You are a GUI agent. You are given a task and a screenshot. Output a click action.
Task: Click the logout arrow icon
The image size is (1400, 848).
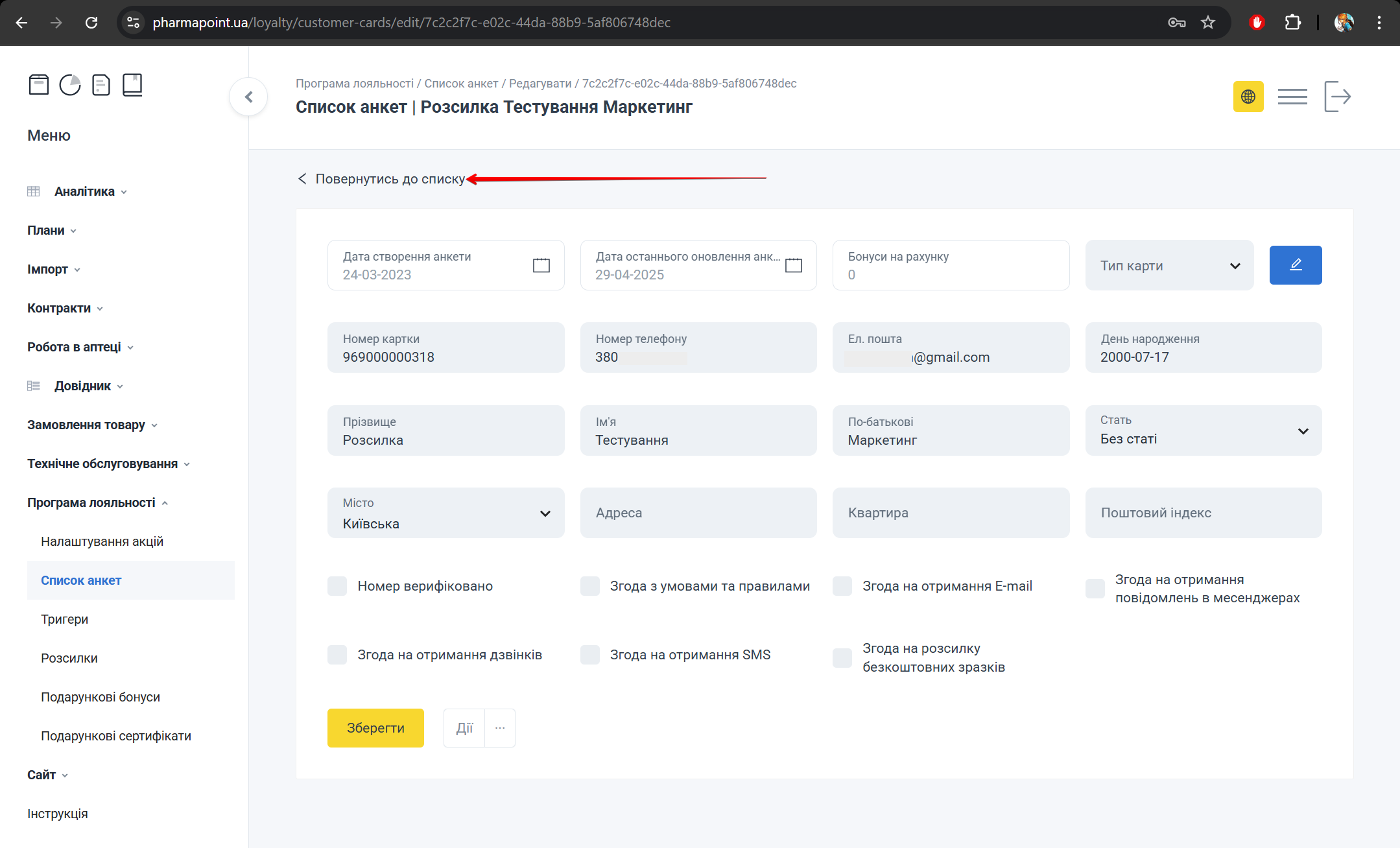tap(1337, 97)
